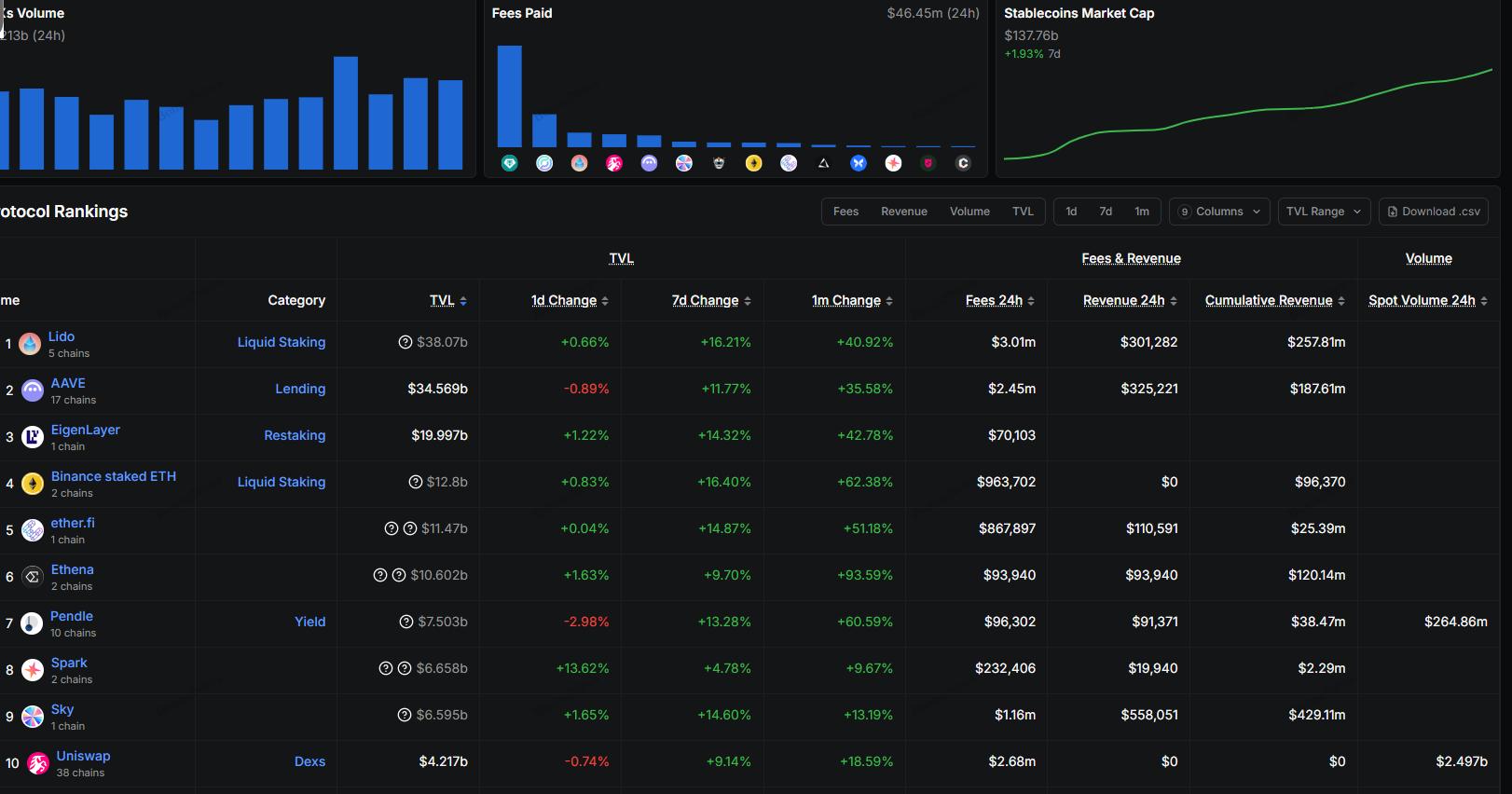Click the tallest bar in the Volume chart
Screen dimensions: 1512x794
click(x=346, y=113)
